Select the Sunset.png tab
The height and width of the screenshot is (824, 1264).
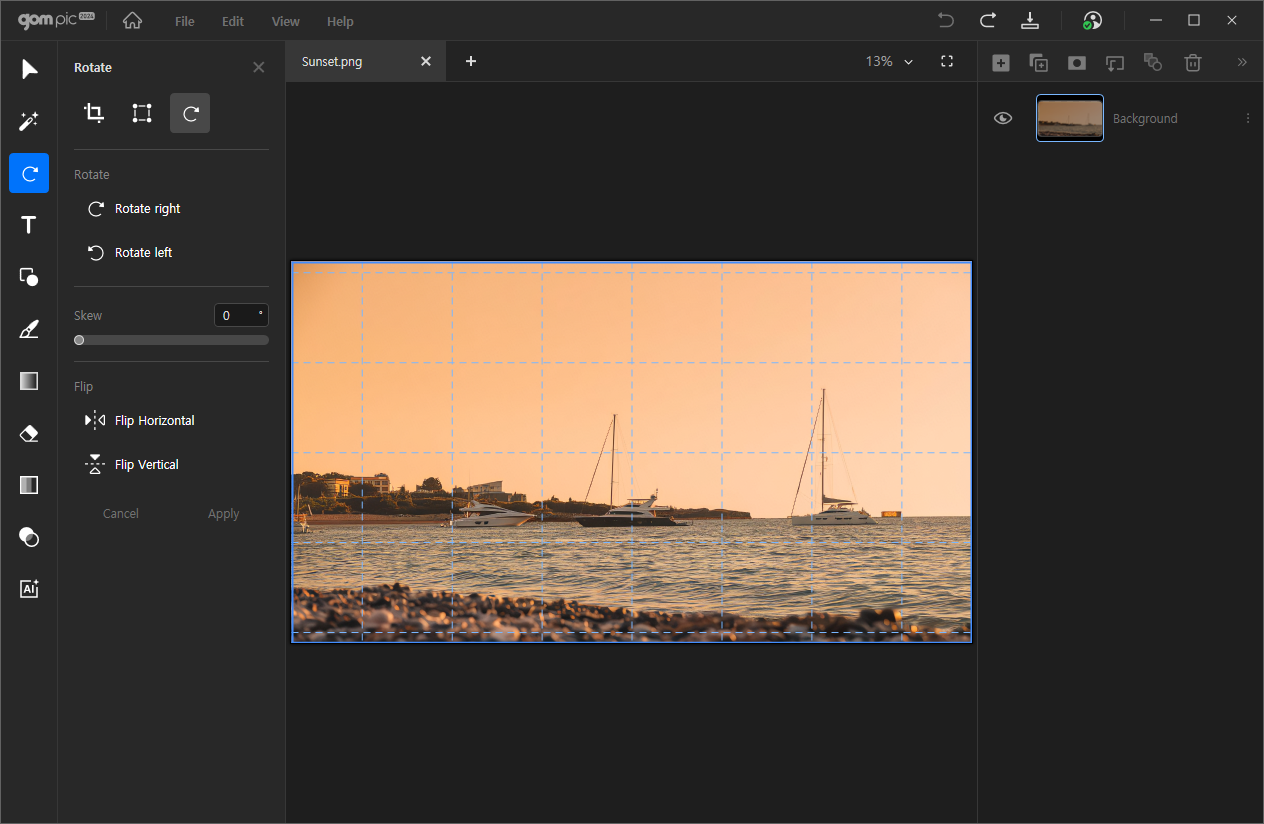pyautogui.click(x=332, y=61)
